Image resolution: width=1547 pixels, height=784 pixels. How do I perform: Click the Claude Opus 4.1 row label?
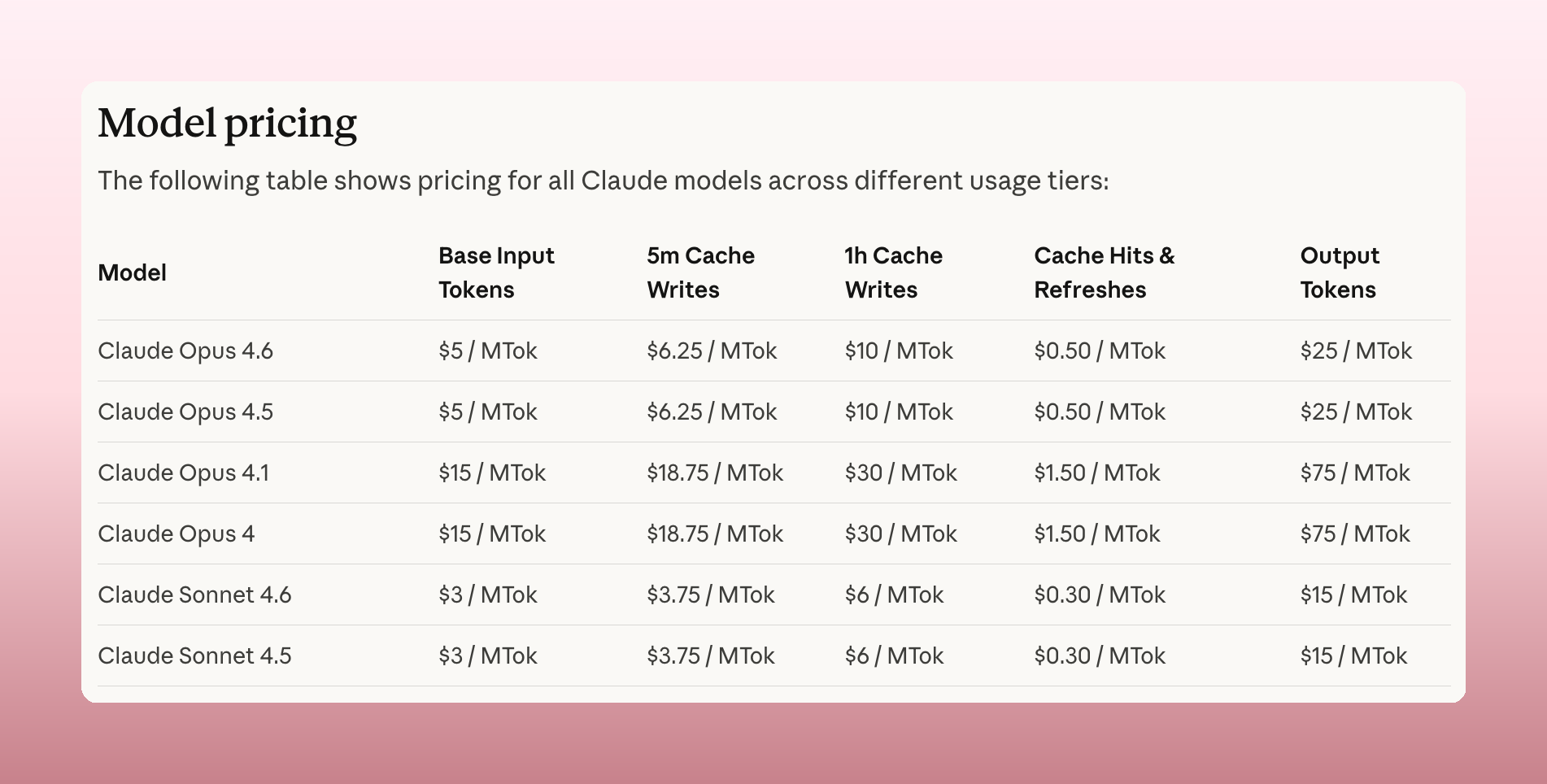[x=183, y=473]
